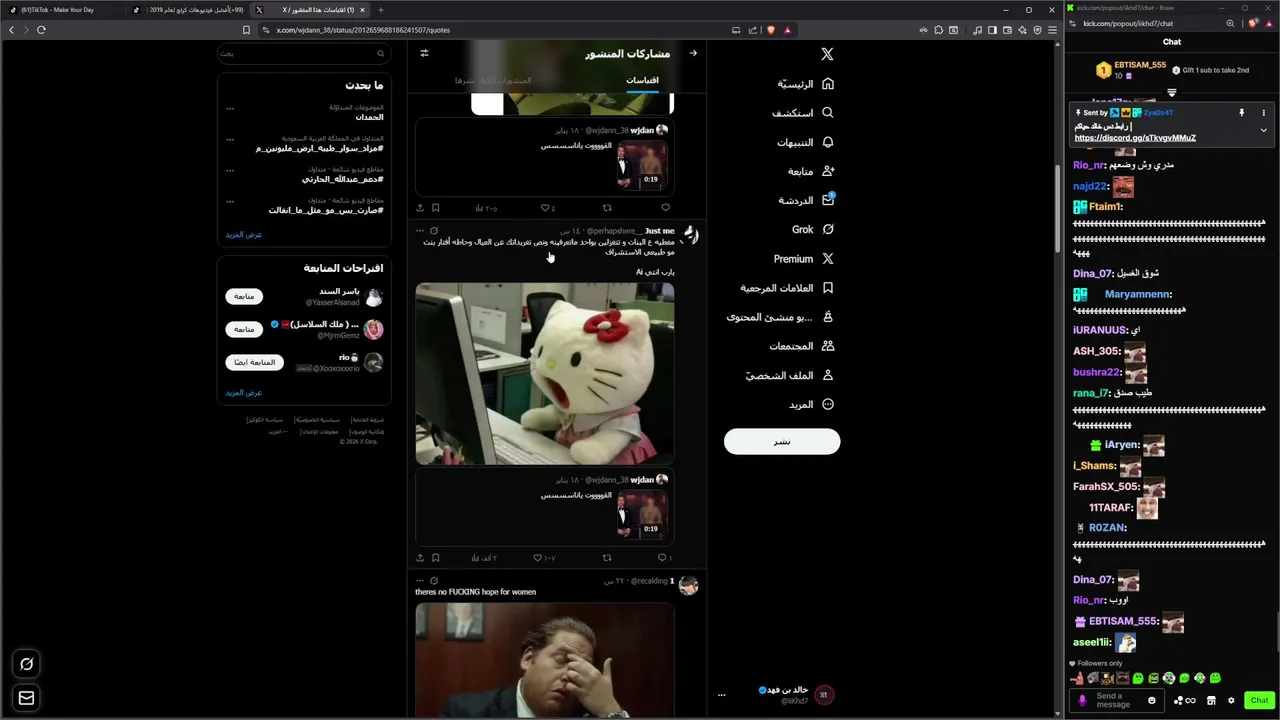Open hashtag صارت_بس_مو_مثل_ما_انقالت
Viewport: 1280px width, 720px height.
point(326,210)
